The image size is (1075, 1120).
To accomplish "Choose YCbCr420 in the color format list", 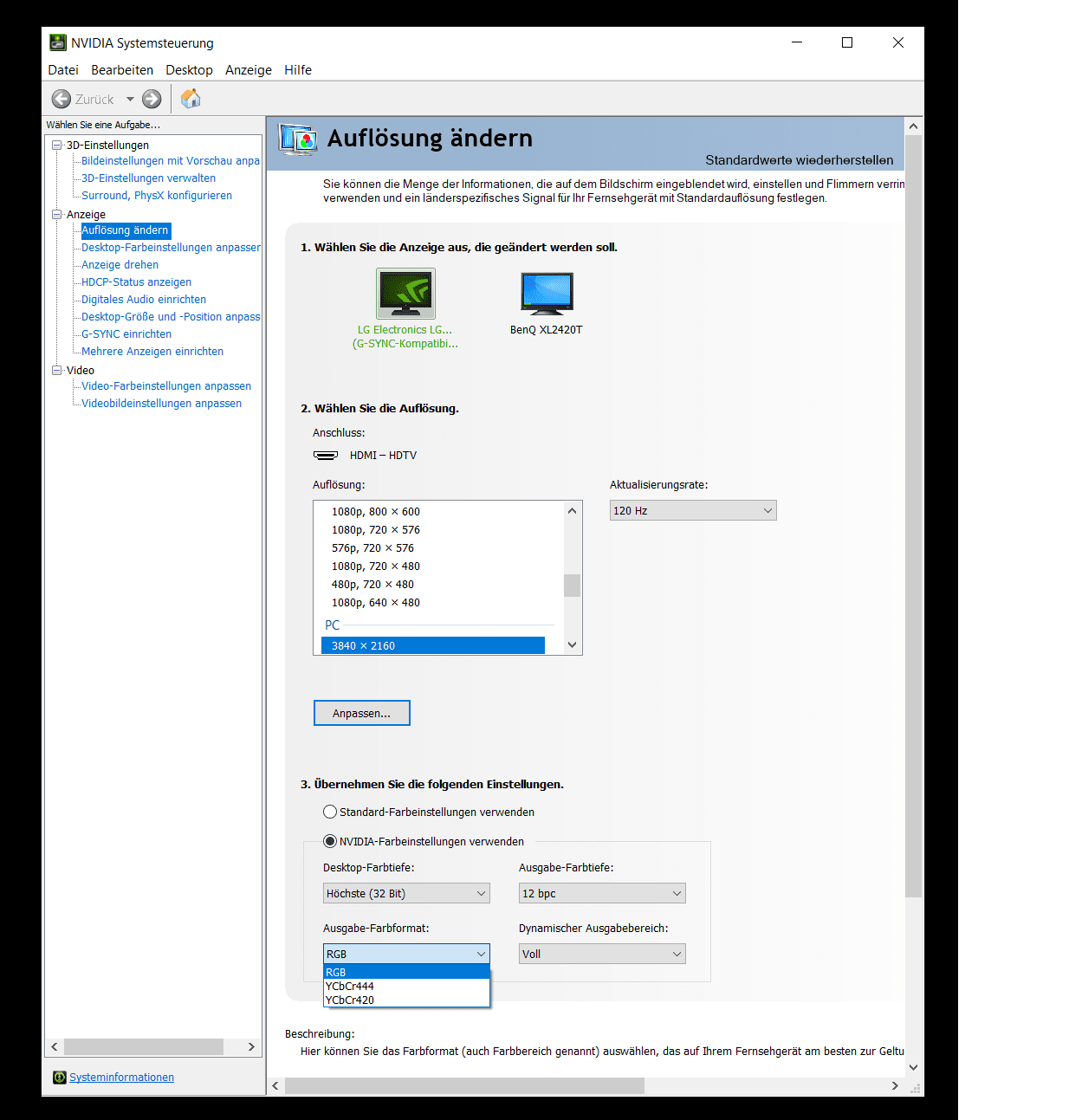I will point(406,1000).
